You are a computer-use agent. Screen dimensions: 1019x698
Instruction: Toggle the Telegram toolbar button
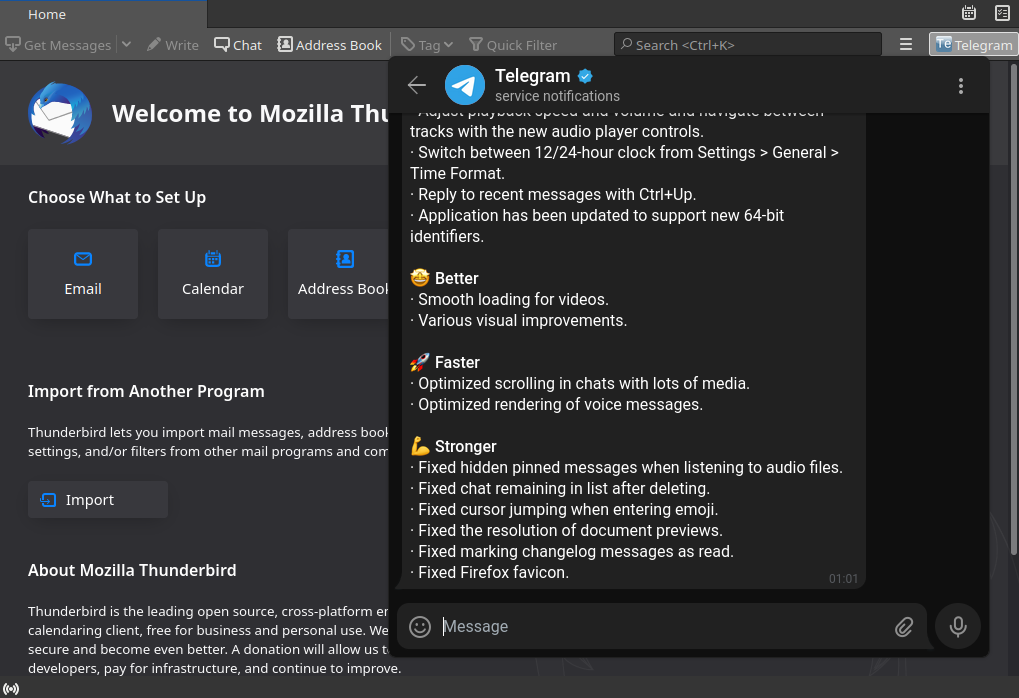click(974, 45)
